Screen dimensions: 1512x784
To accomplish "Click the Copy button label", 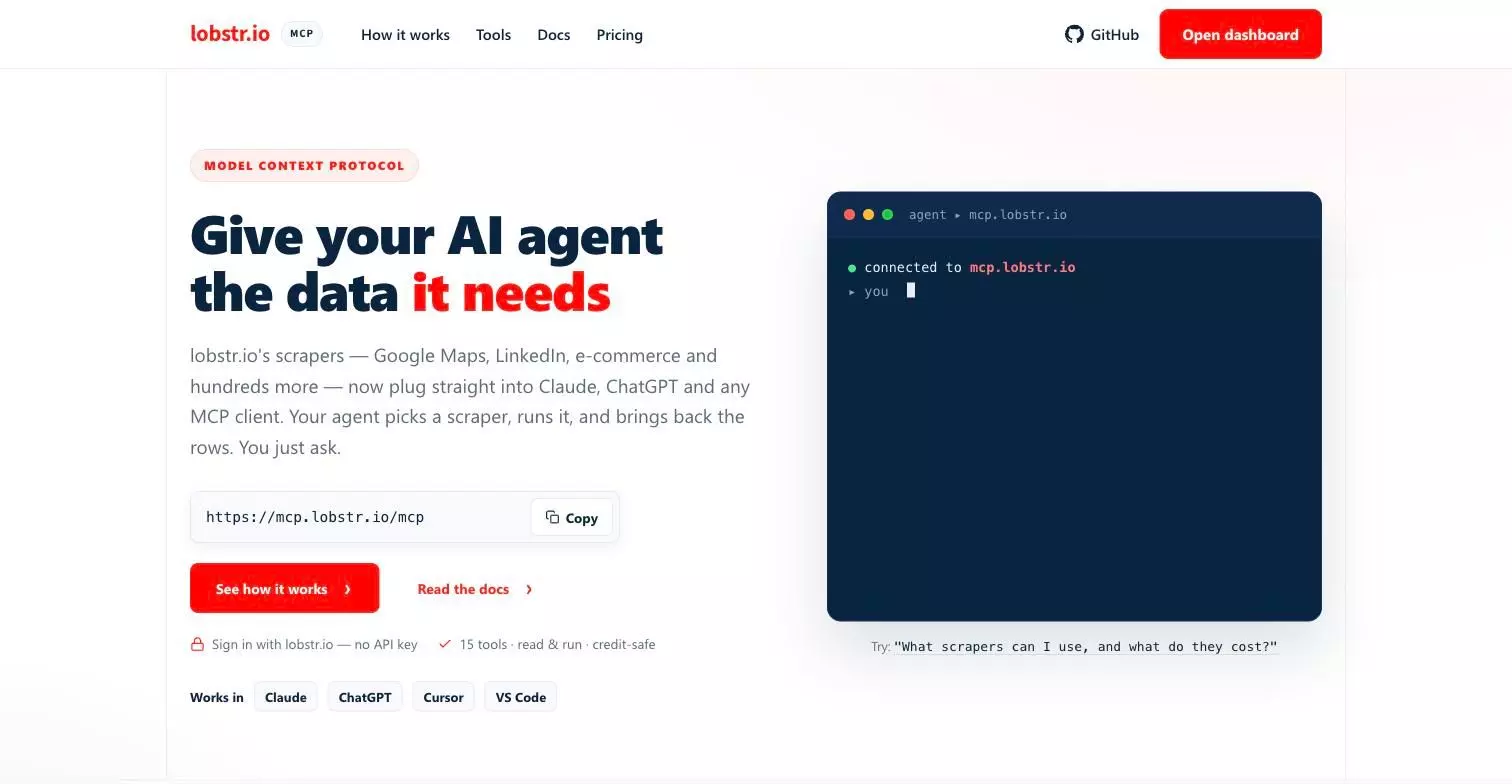I will (581, 518).
